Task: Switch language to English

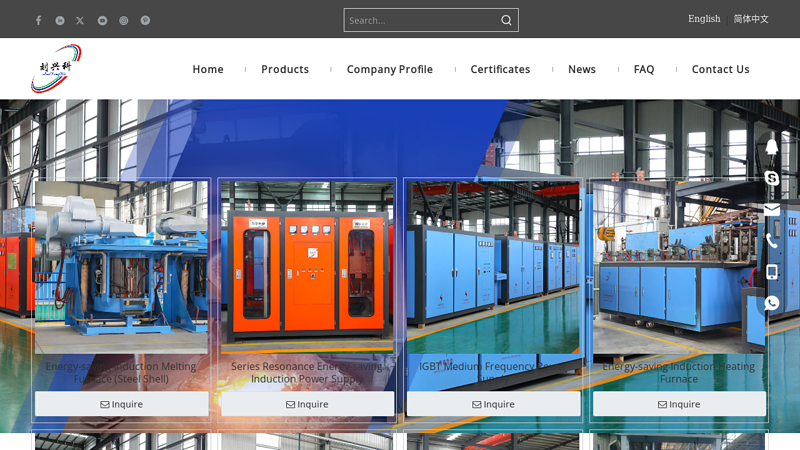Action: pos(704,19)
